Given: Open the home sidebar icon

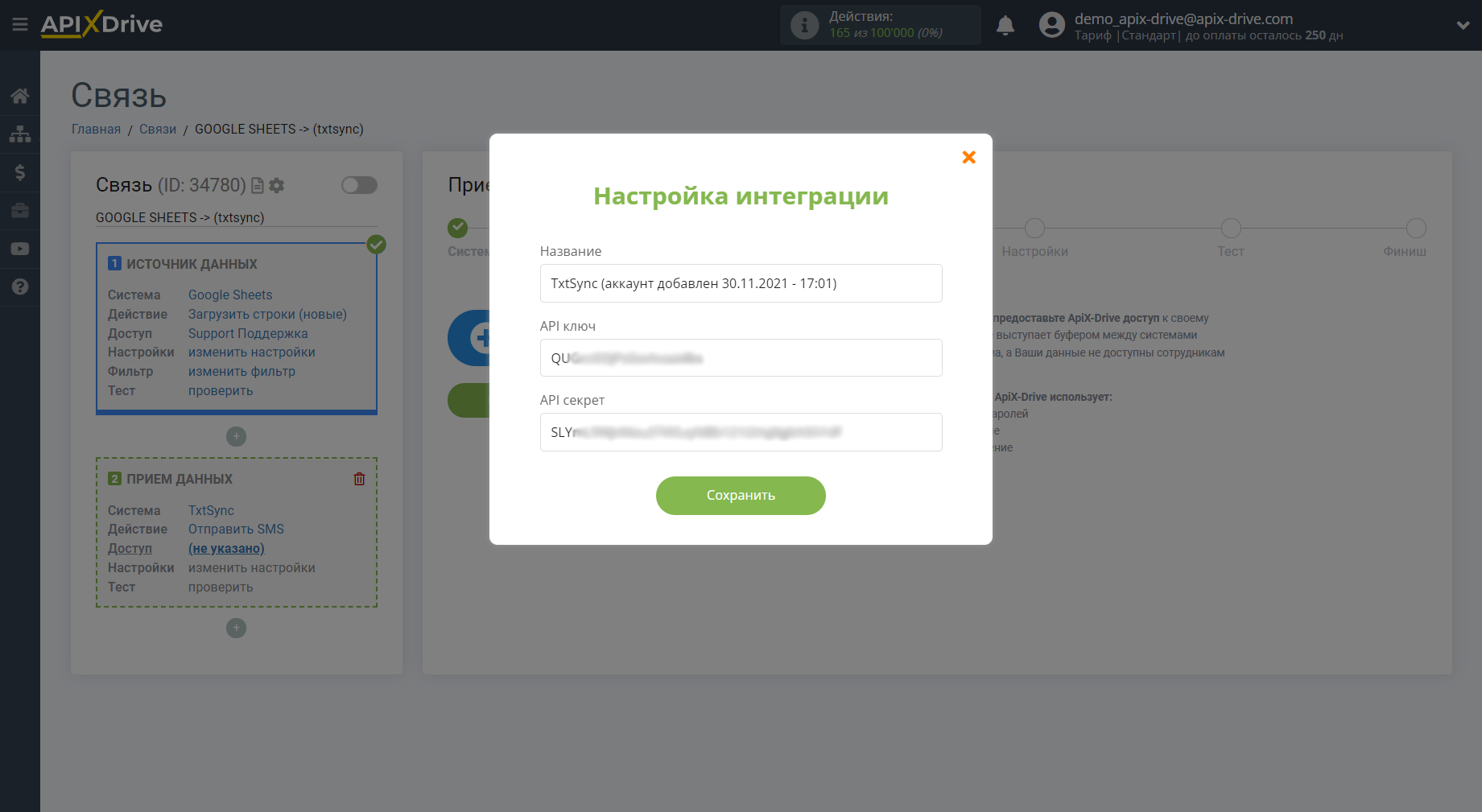Looking at the screenshot, I should point(20,96).
